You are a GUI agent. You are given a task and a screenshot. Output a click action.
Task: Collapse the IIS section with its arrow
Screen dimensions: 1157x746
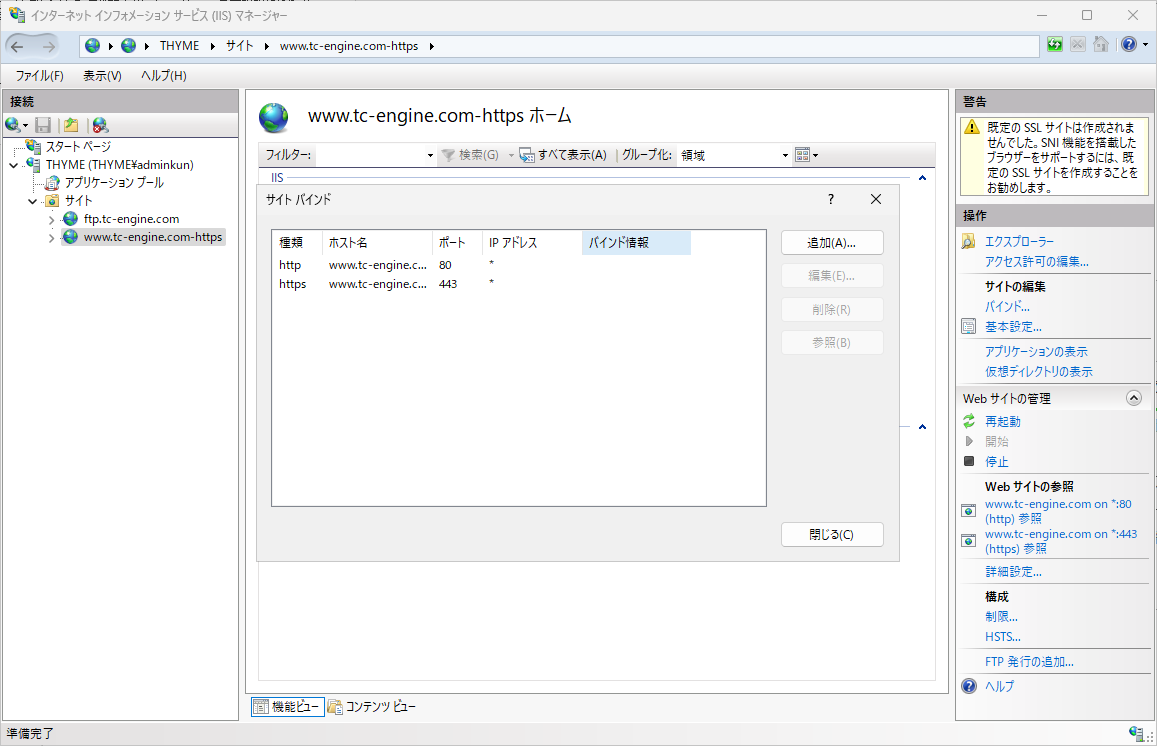click(922, 178)
